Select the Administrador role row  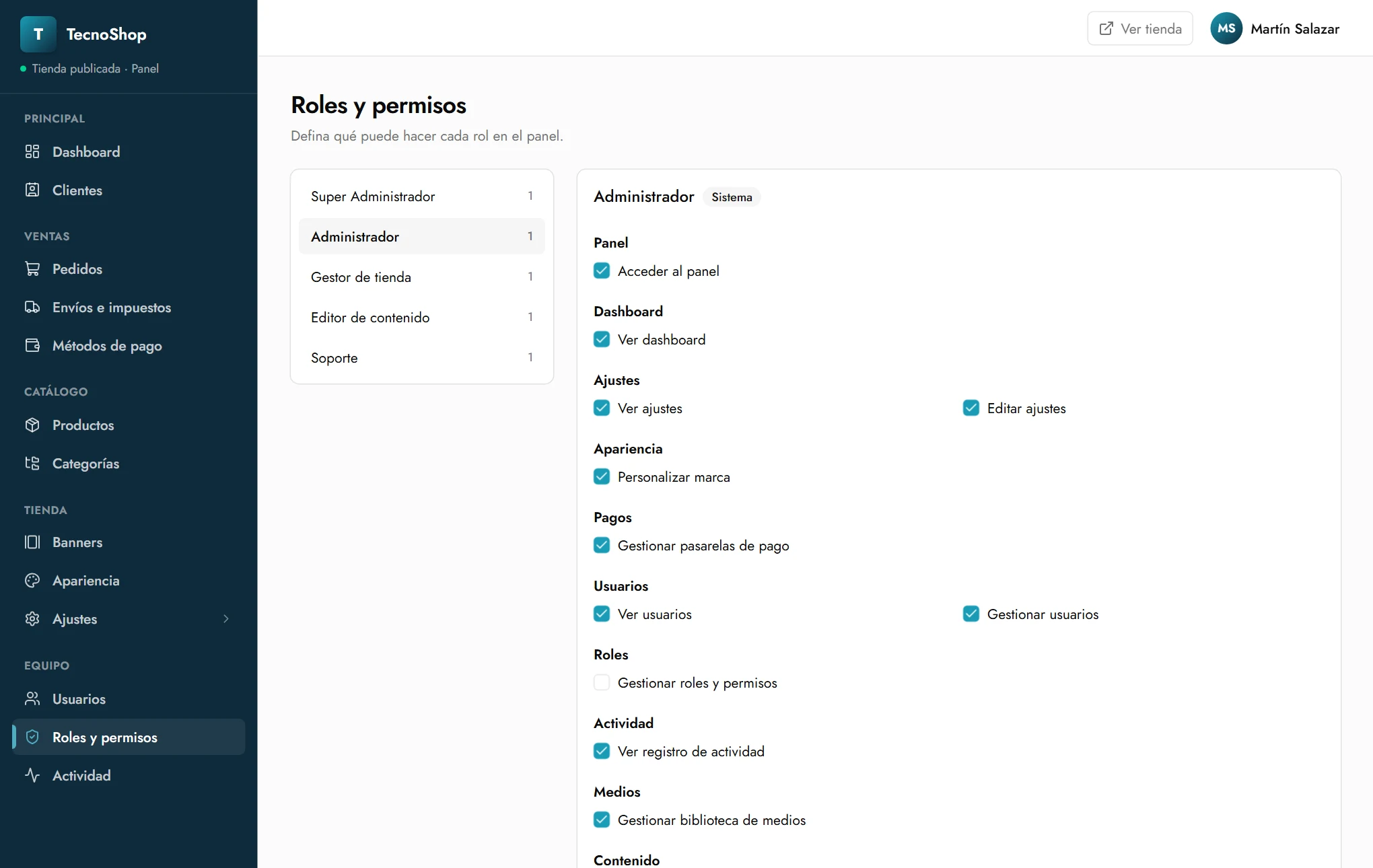pos(422,236)
